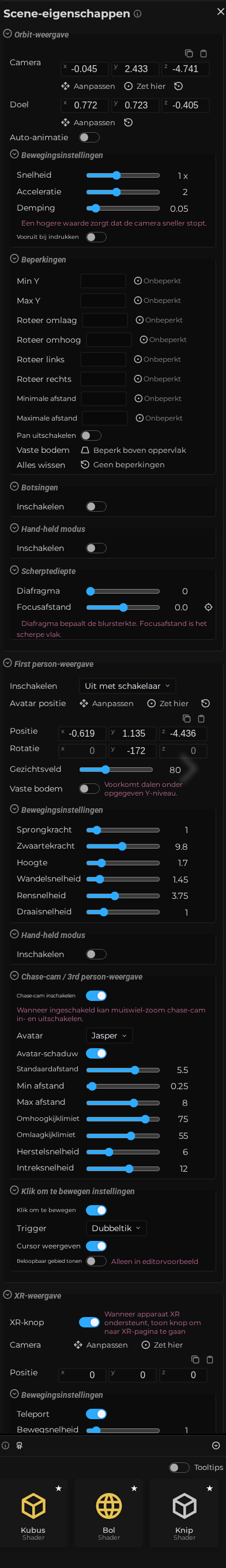Enable Tooltips toggle
This screenshot has height=1568, width=226.
pos(179,1467)
